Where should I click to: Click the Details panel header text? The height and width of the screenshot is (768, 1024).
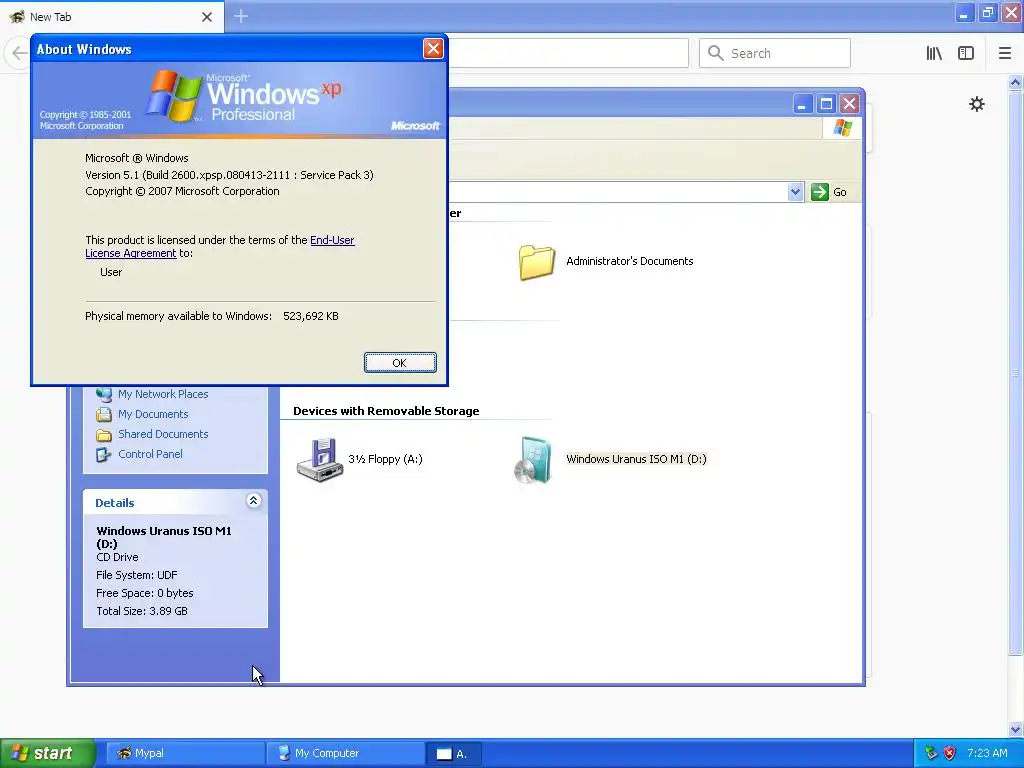point(115,503)
